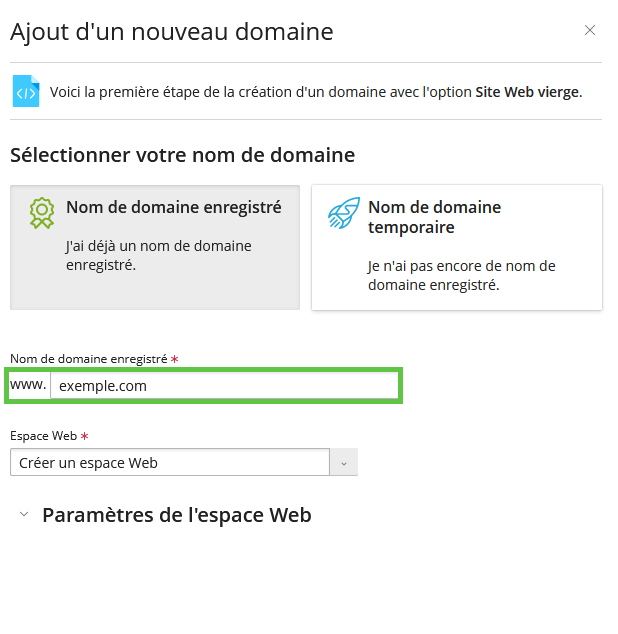This screenshot has width=618, height=634.
Task: Click the red asterisk beside Espace Web
Action: 85,436
